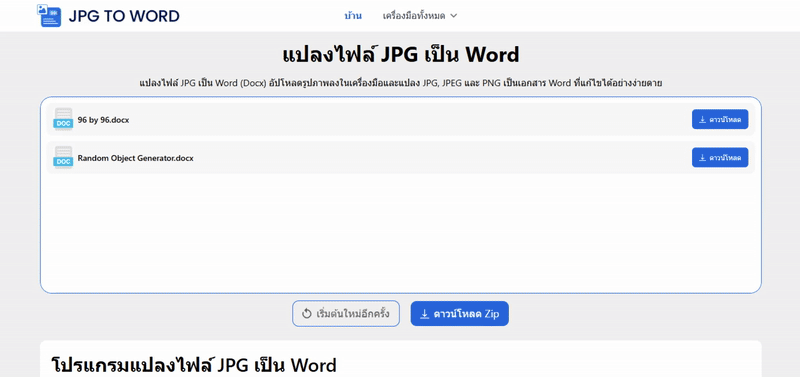Open the JPG TO WORD home title link
Viewport: 800px width, 377px height.
point(124,16)
